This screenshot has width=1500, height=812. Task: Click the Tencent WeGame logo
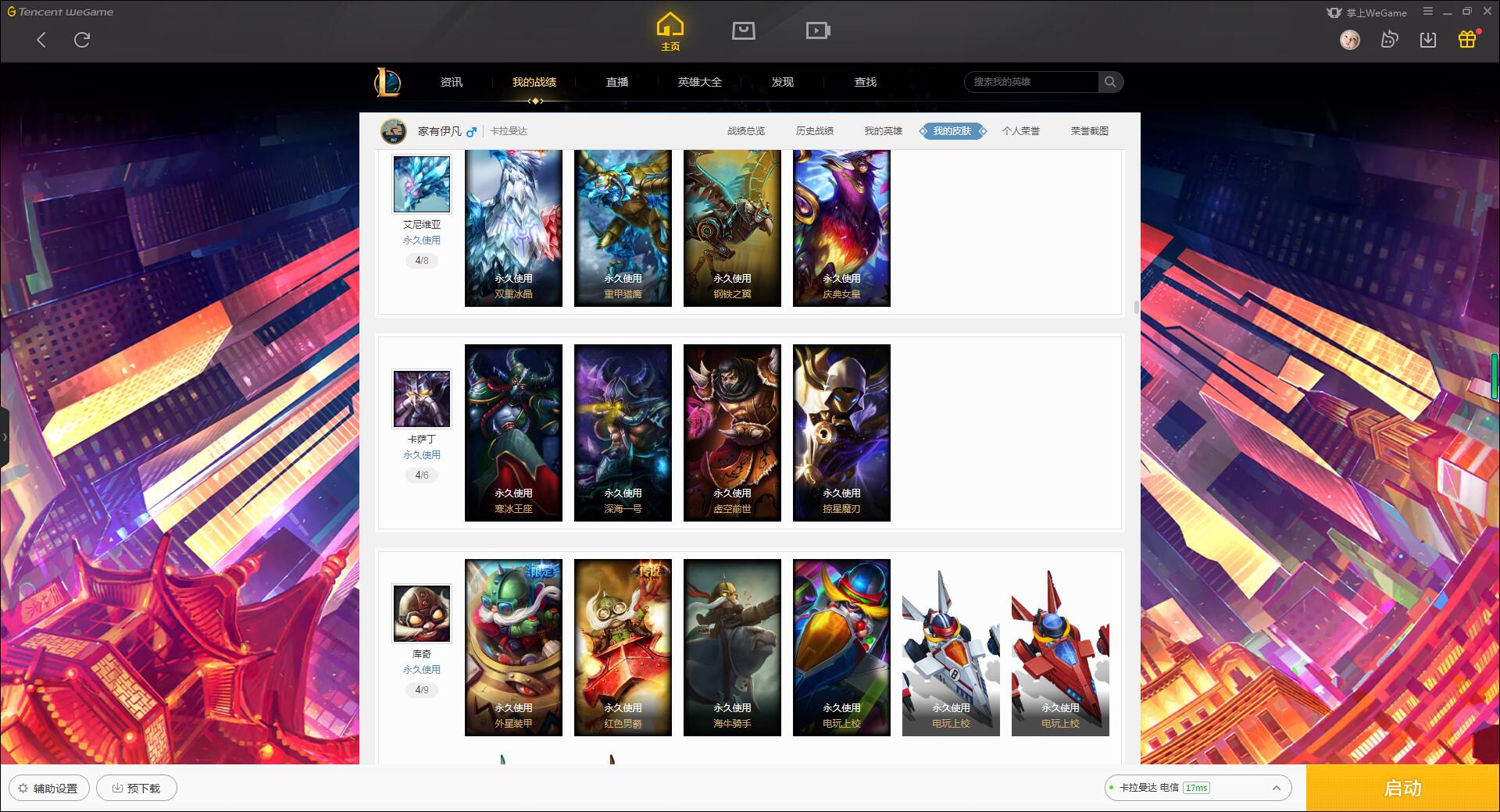click(60, 12)
